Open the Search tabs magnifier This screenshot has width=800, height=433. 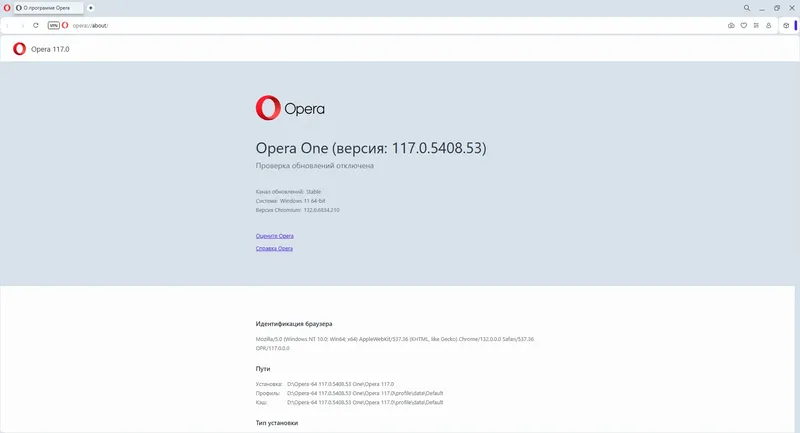point(747,8)
